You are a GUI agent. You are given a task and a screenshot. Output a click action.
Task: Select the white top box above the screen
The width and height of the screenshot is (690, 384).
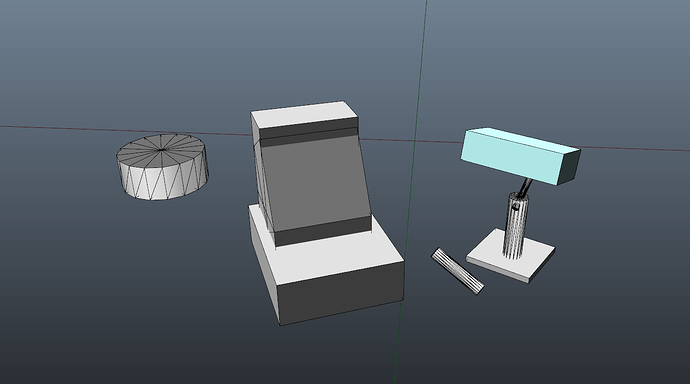click(x=304, y=119)
